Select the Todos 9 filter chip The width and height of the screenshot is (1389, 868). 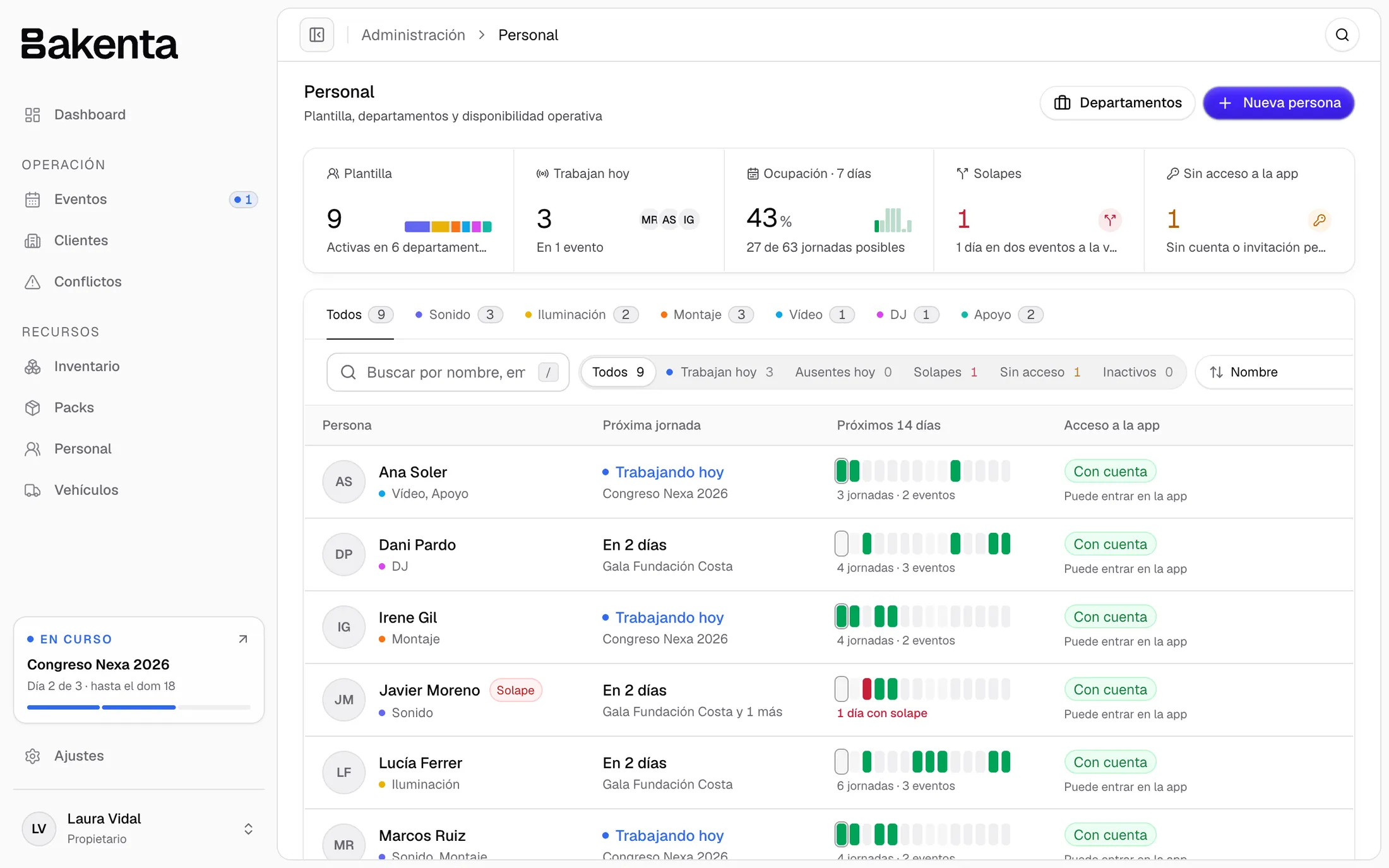[618, 372]
